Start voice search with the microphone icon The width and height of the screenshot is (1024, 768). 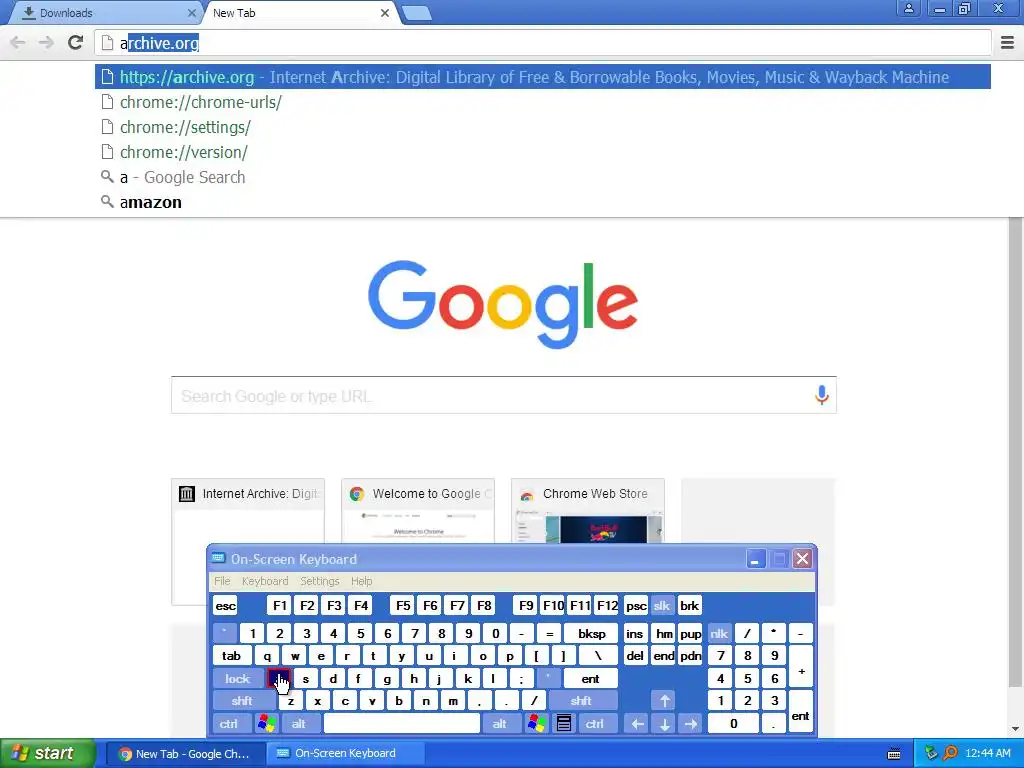[822, 394]
